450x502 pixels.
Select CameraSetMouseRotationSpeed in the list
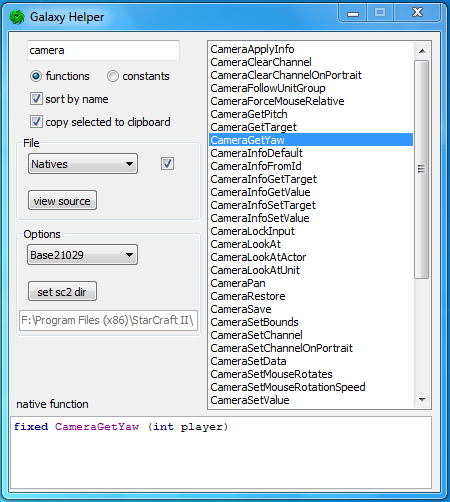point(311,387)
